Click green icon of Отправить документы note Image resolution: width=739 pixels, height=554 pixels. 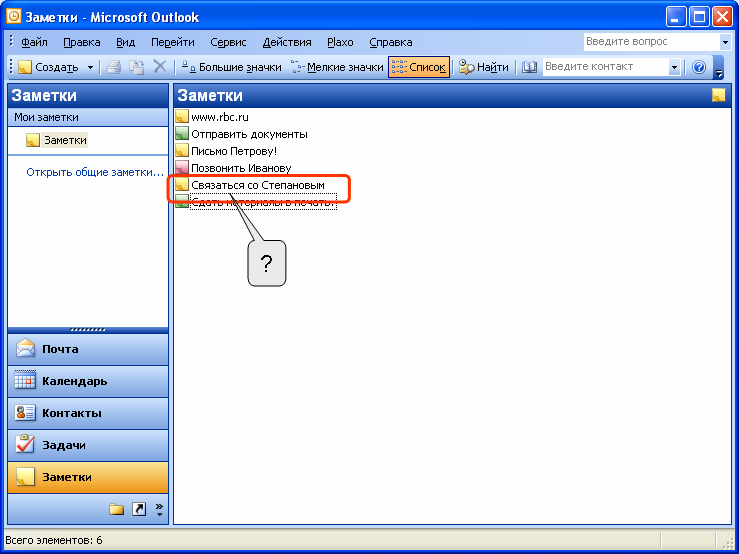(x=182, y=133)
